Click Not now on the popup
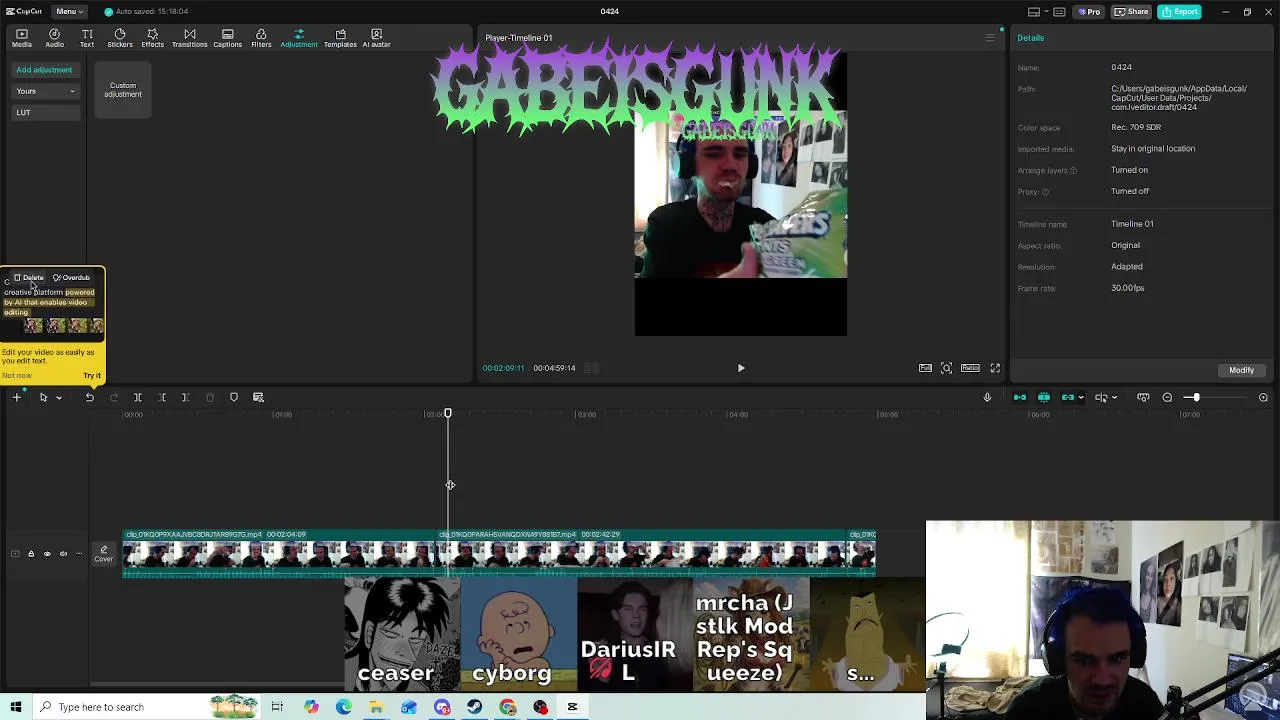This screenshot has height=720, width=1280. (x=16, y=376)
